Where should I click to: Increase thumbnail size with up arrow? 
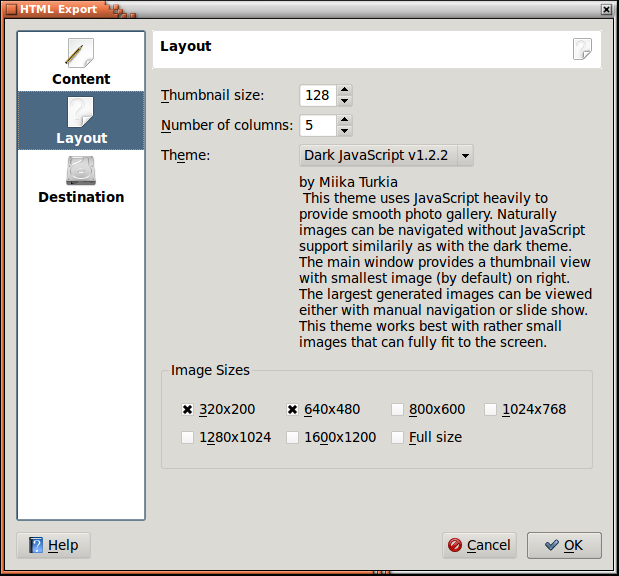pos(344,90)
